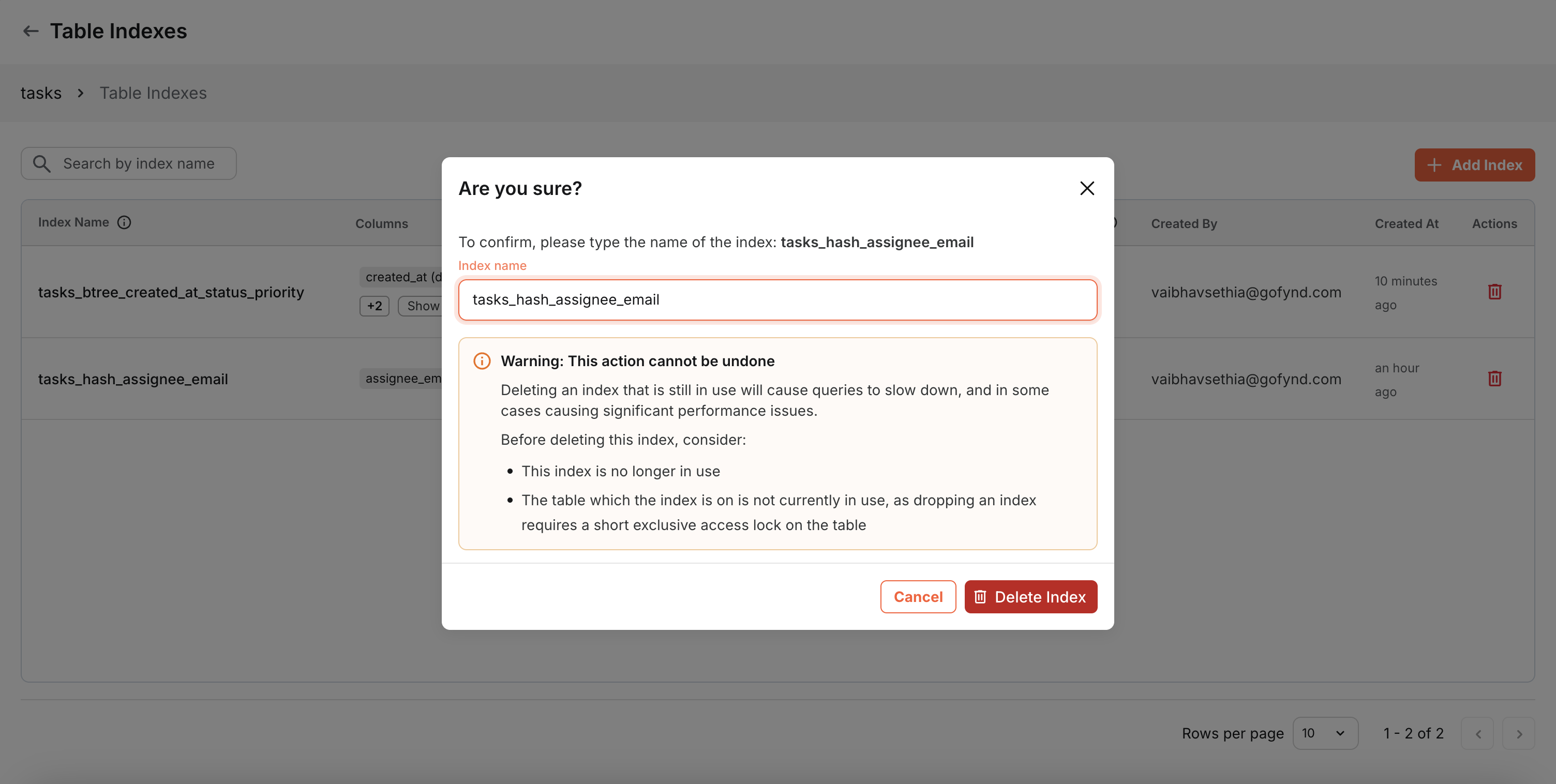The height and width of the screenshot is (784, 1556).
Task: Click the Index Name info icon
Action: [x=124, y=222]
